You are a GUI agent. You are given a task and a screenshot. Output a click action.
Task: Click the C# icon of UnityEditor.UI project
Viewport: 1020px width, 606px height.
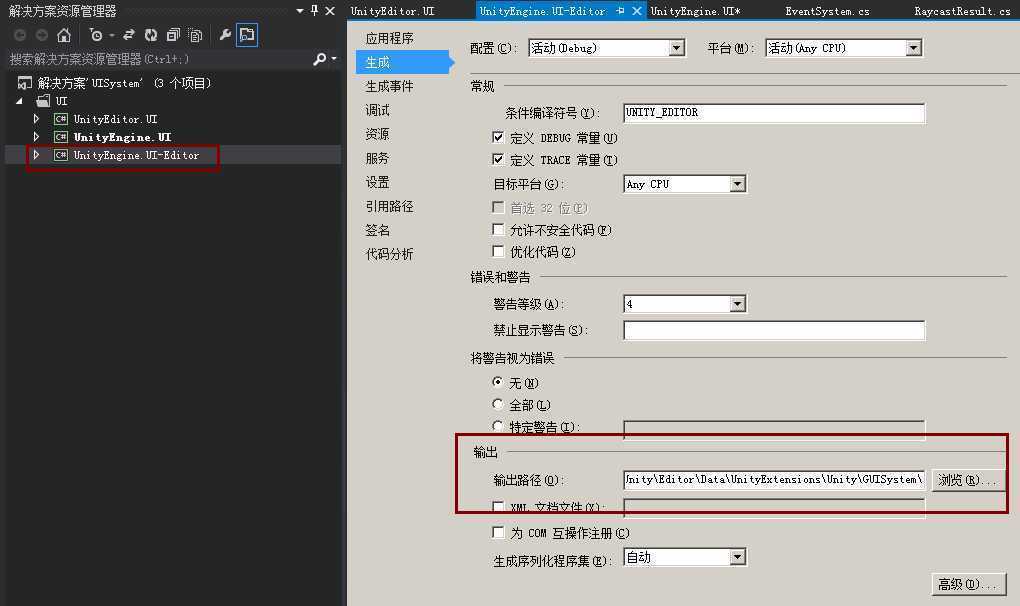(x=61, y=119)
